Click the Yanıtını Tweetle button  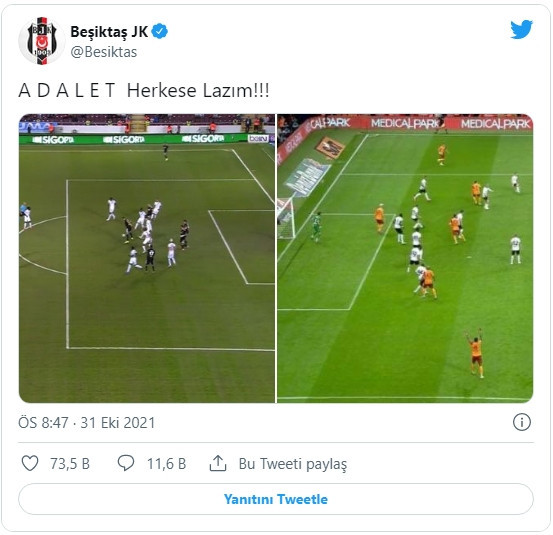(276, 499)
